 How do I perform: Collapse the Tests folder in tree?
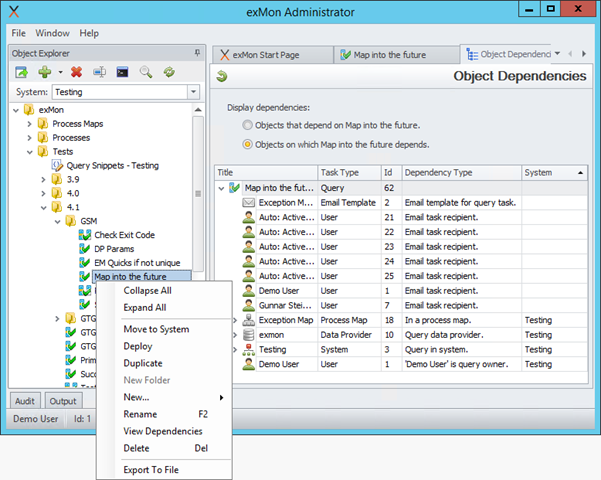pos(29,151)
